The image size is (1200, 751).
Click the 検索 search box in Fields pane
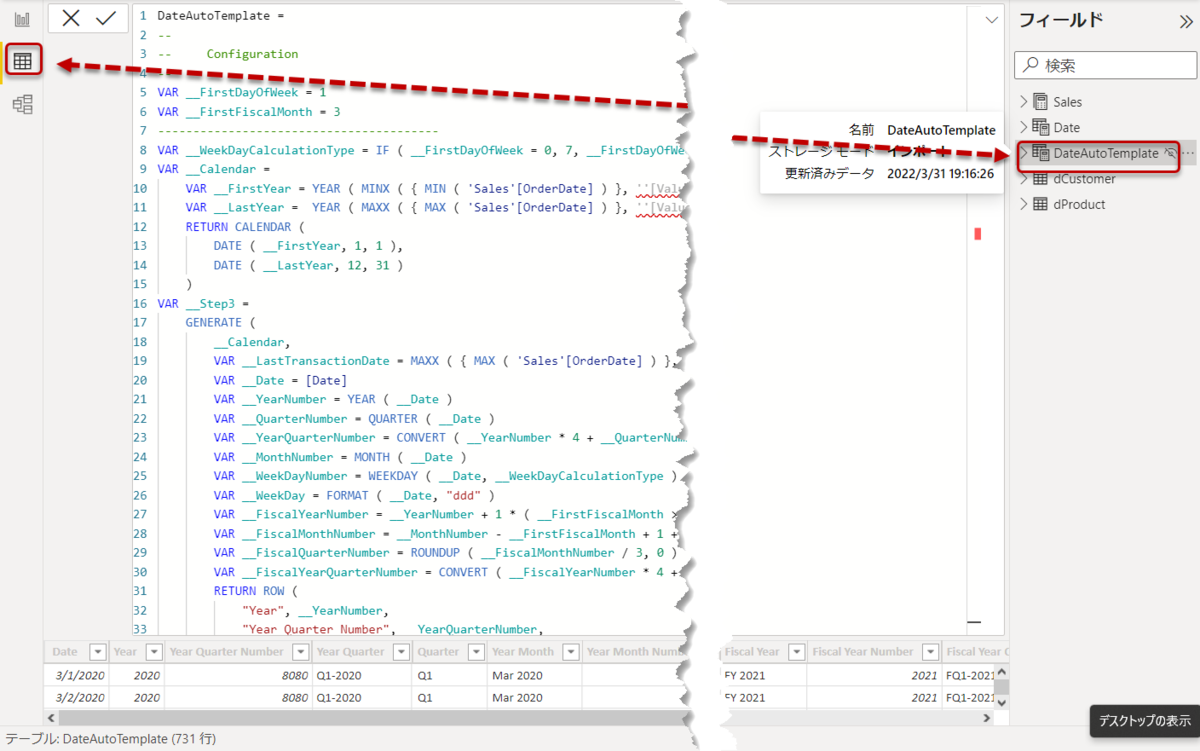pos(1105,65)
